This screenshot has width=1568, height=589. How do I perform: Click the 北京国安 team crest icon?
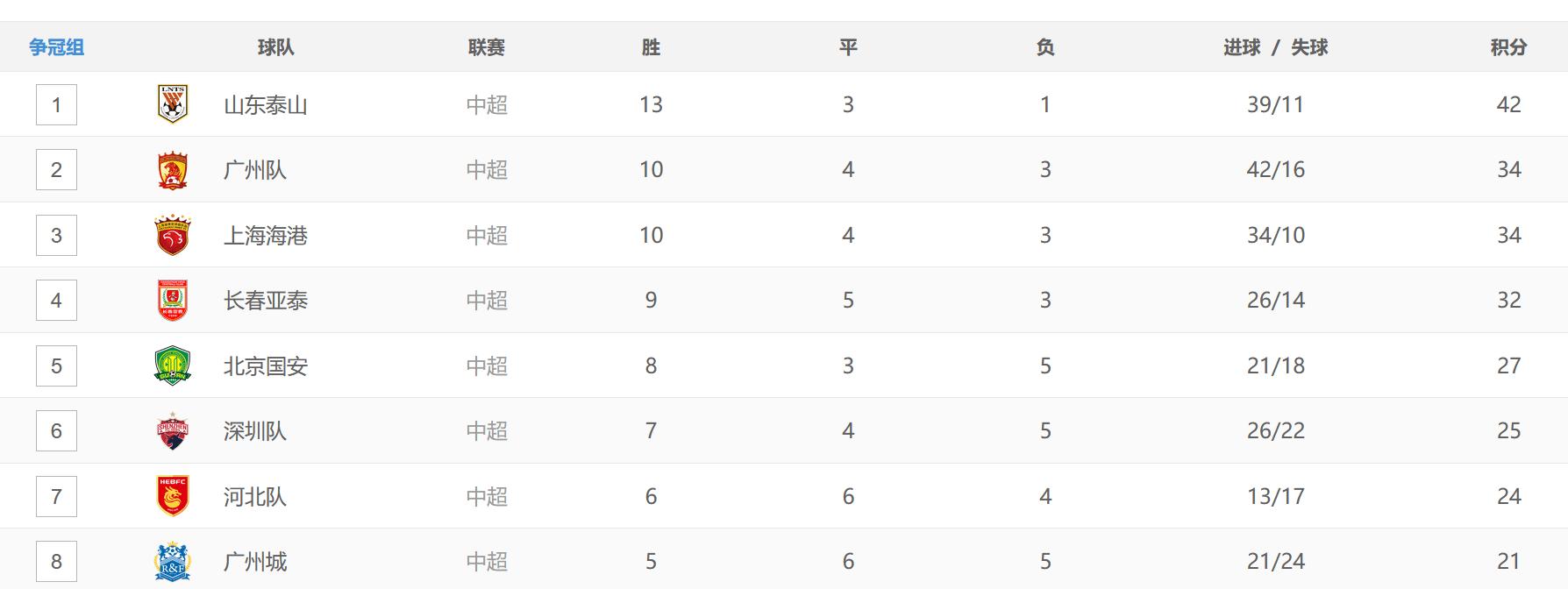pos(173,365)
